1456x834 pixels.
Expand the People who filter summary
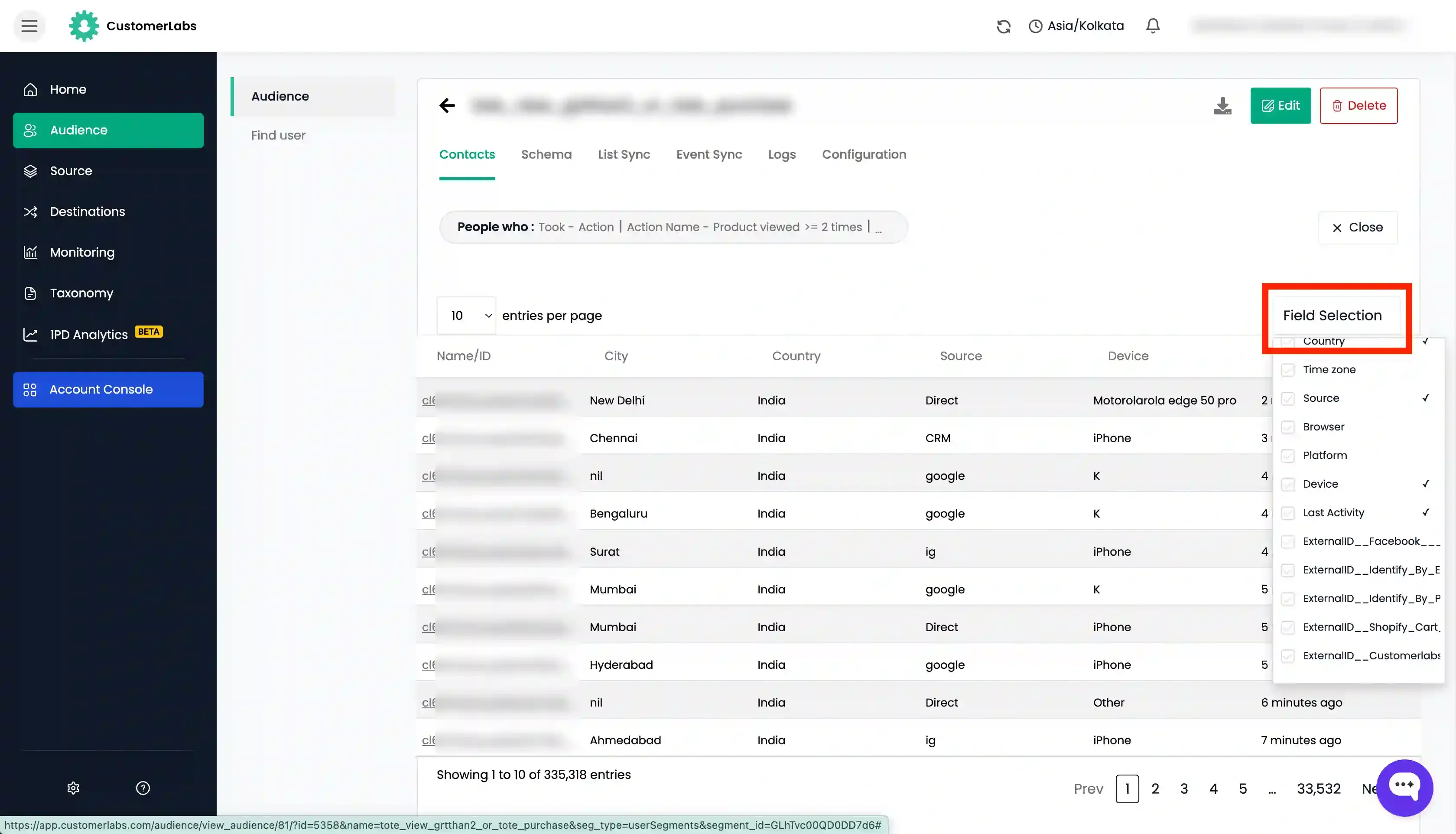coord(673,228)
